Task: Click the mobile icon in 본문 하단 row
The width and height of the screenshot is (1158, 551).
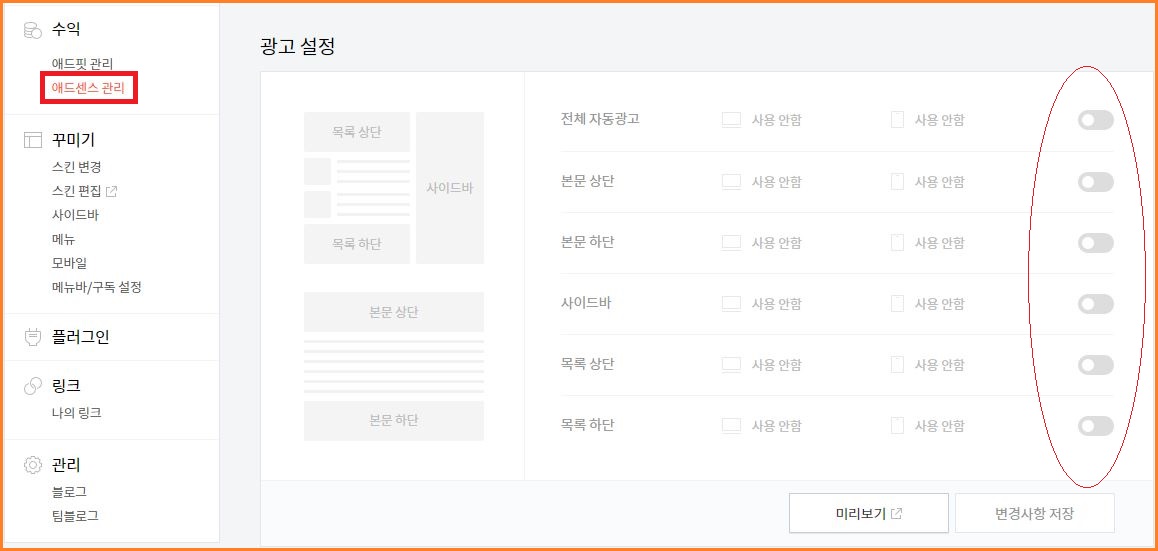Action: [x=897, y=242]
